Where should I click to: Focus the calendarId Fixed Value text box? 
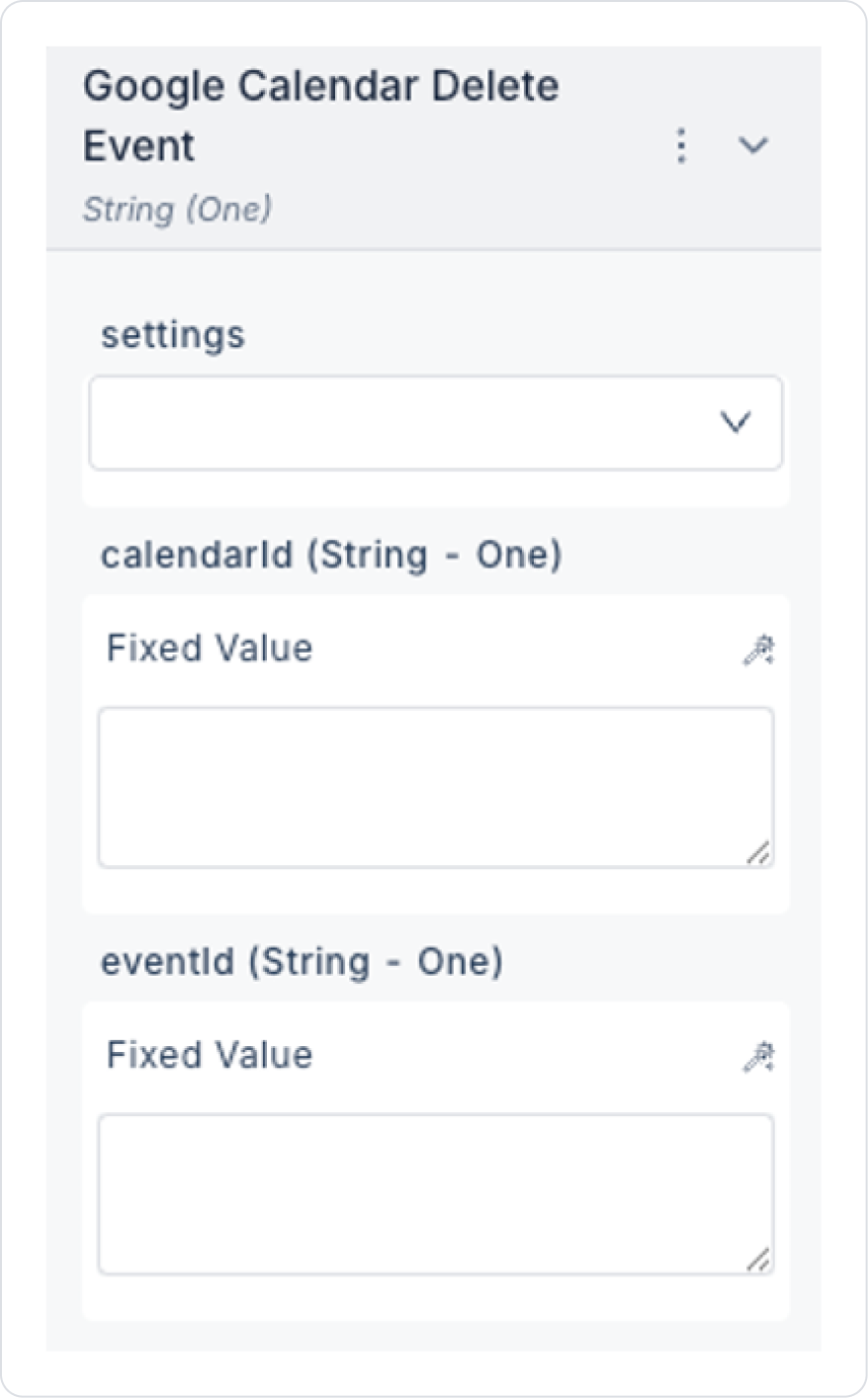(x=435, y=786)
